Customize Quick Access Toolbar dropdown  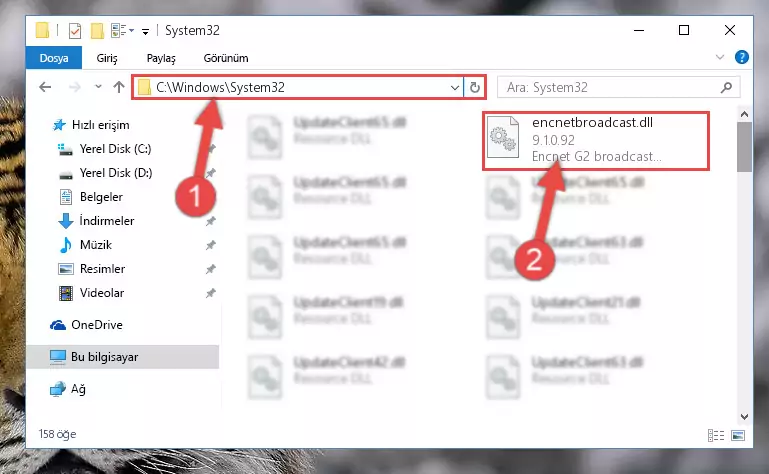tap(145, 32)
